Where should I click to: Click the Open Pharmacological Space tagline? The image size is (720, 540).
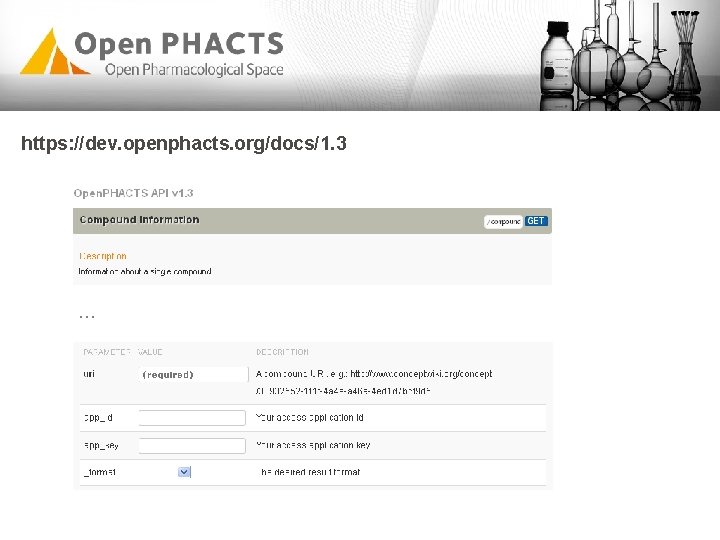coord(194,70)
